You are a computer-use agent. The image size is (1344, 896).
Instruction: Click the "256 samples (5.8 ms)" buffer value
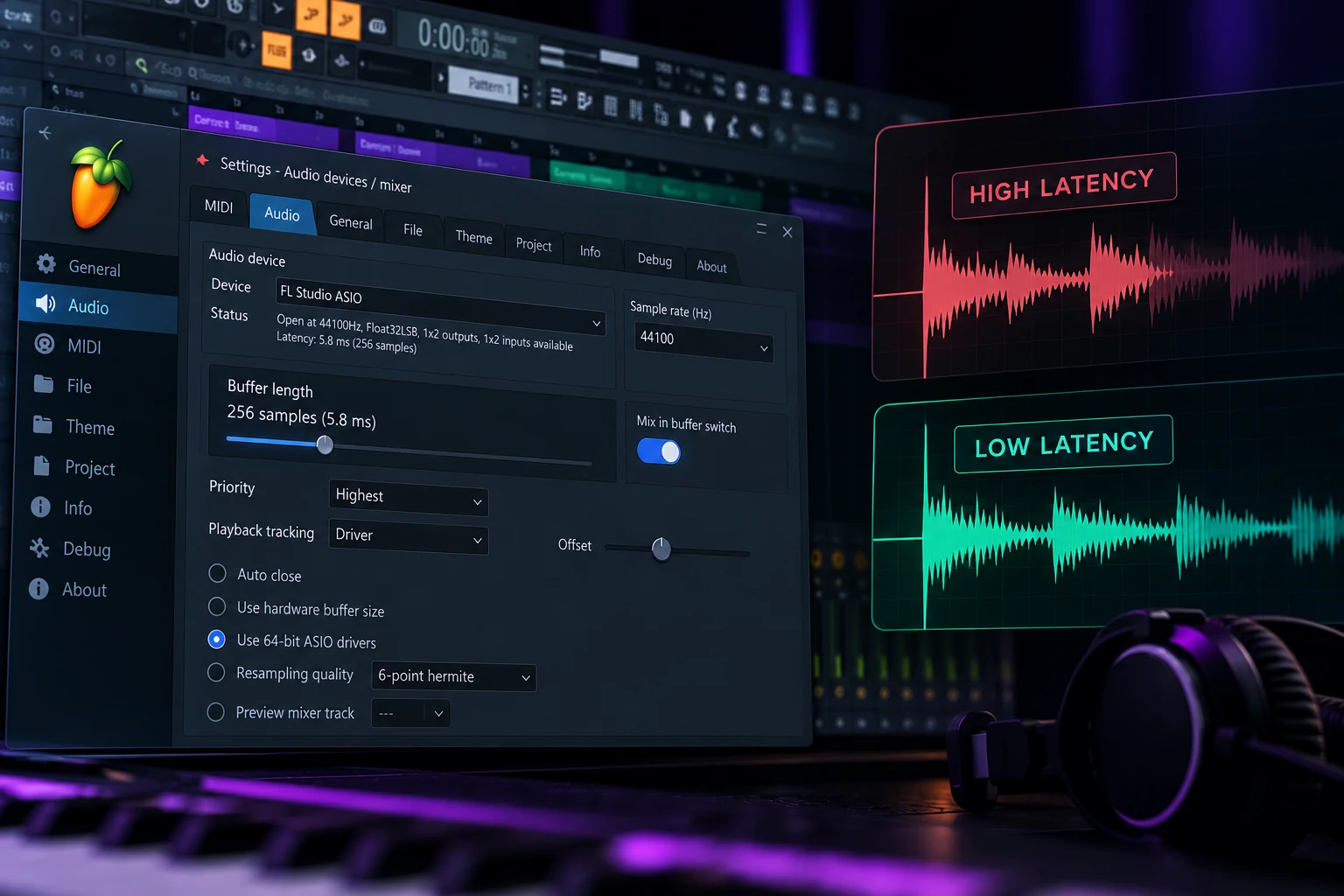302,416
